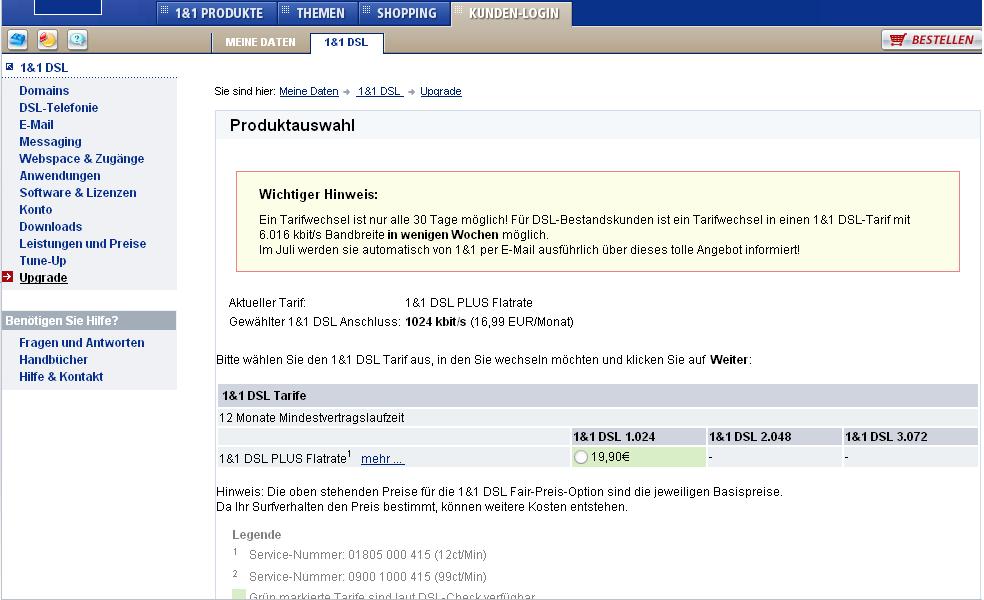Switch to the Meine Daten tab
The image size is (984, 600).
point(260,42)
